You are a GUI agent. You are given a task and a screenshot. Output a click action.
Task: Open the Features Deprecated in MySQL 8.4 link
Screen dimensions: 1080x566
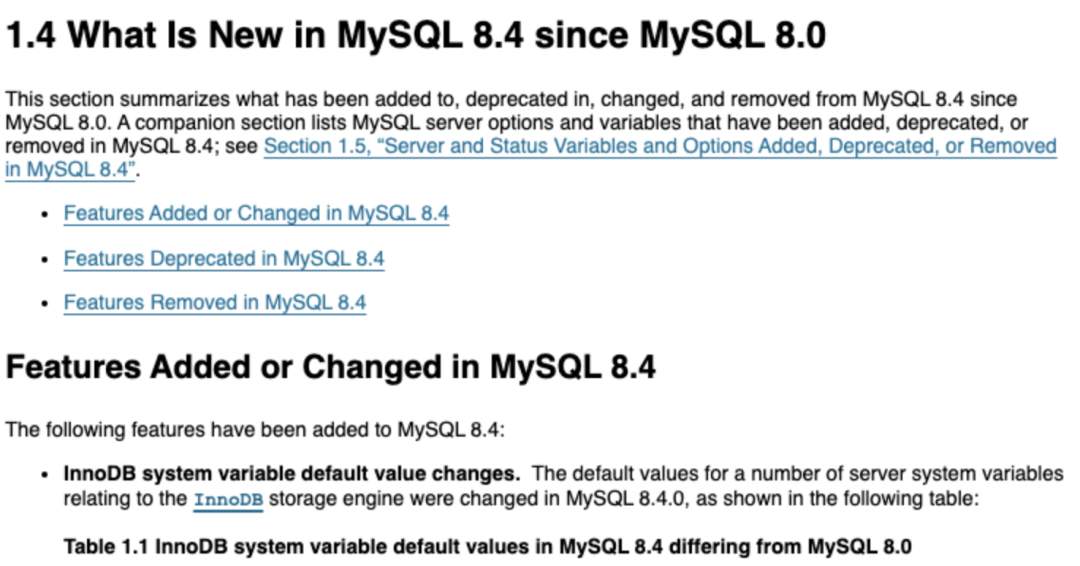tap(224, 258)
